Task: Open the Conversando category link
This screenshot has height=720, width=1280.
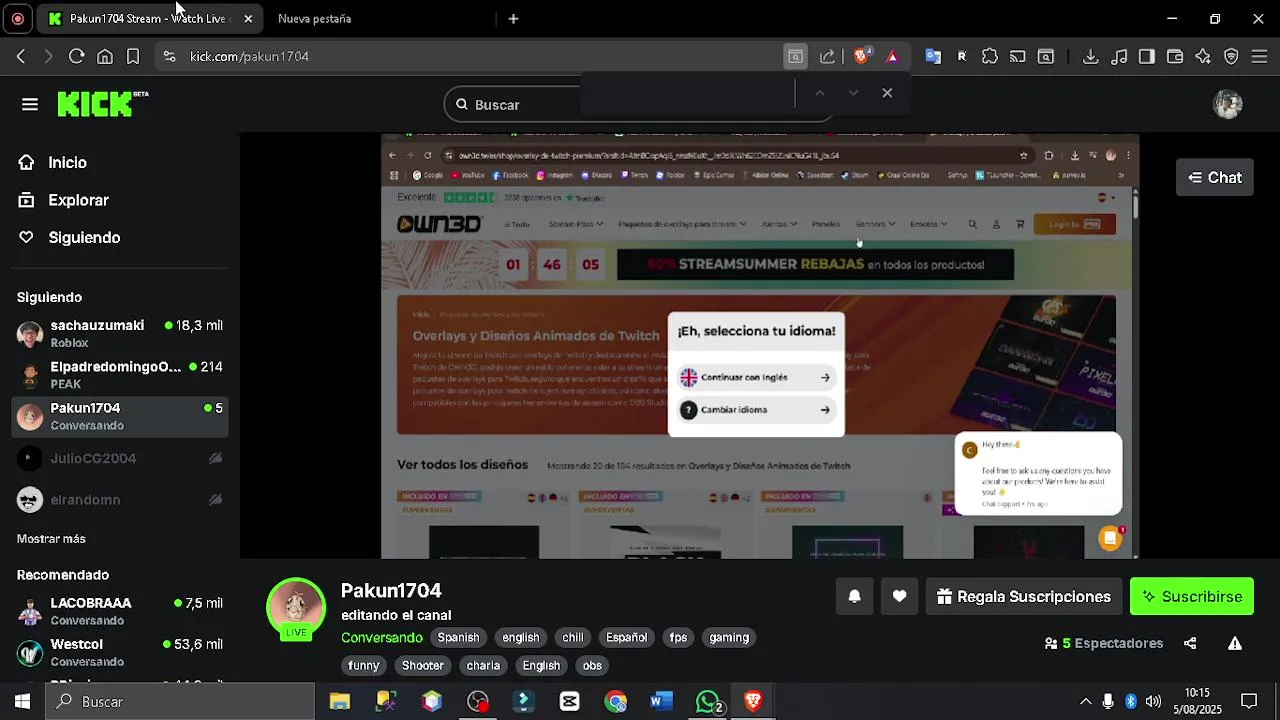Action: [382, 637]
